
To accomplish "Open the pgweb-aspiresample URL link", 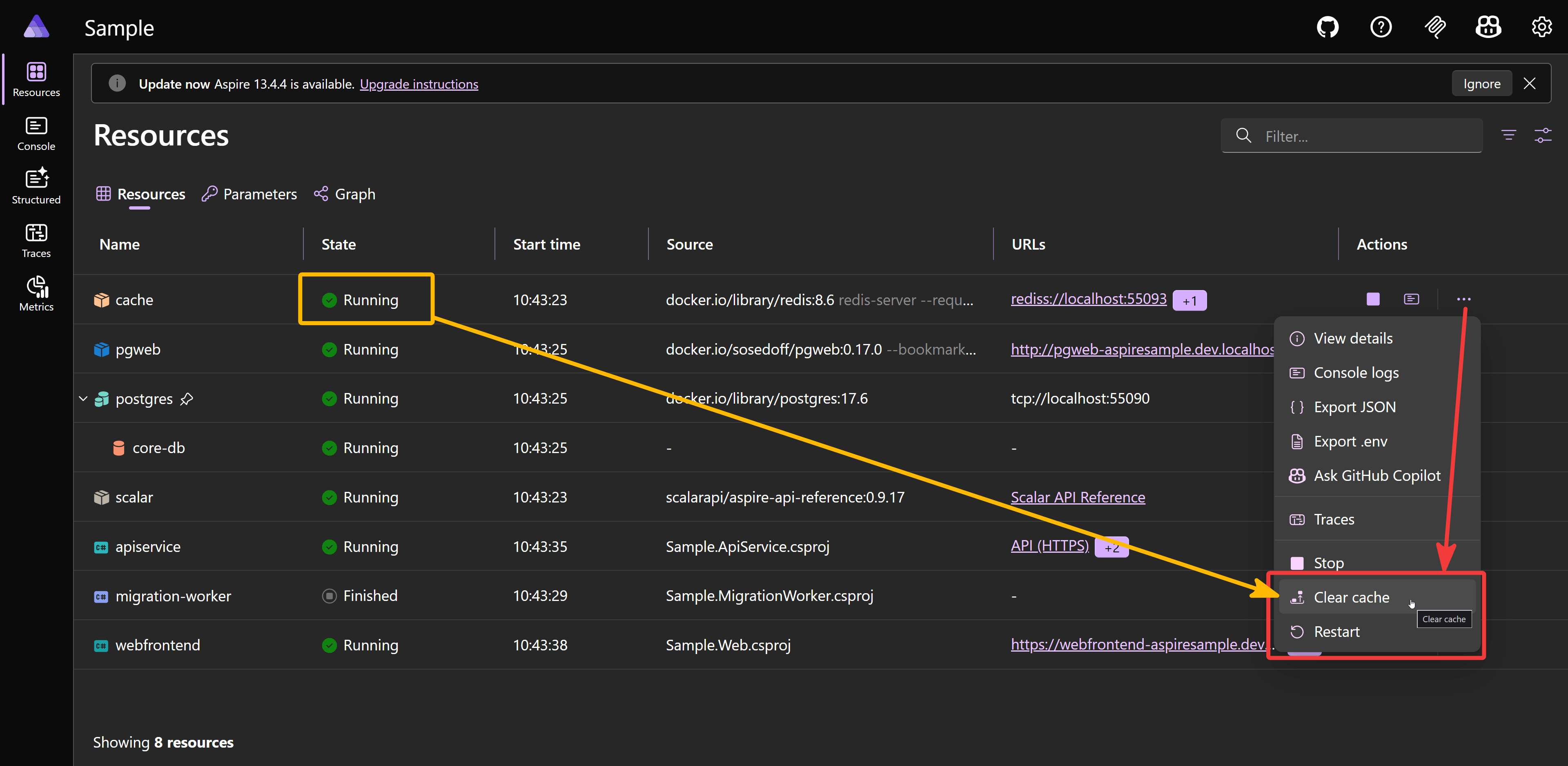I will (x=1143, y=349).
